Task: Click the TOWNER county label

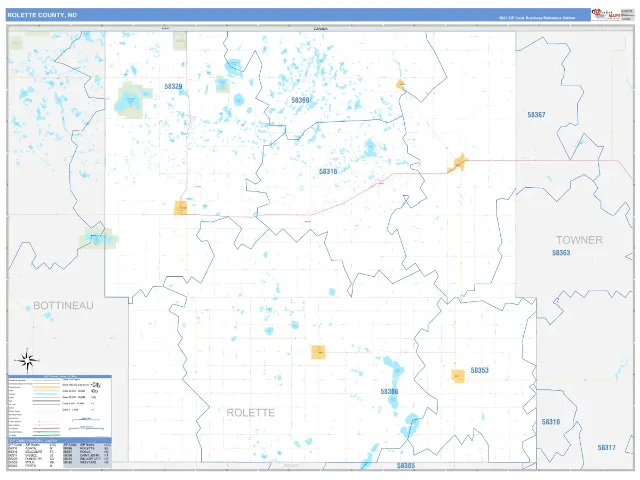Action: click(x=579, y=240)
